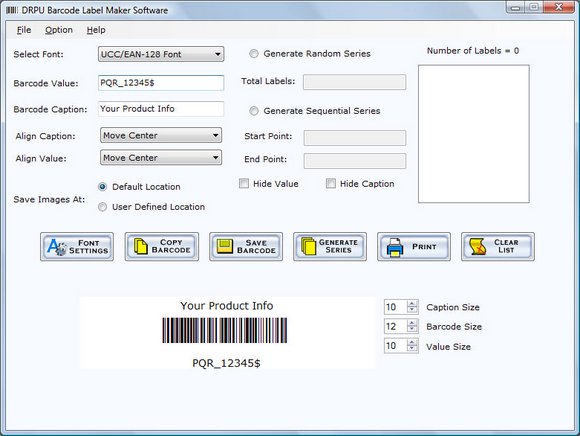Enable the Hide Value checkbox
The width and height of the screenshot is (580, 436).
tap(244, 183)
